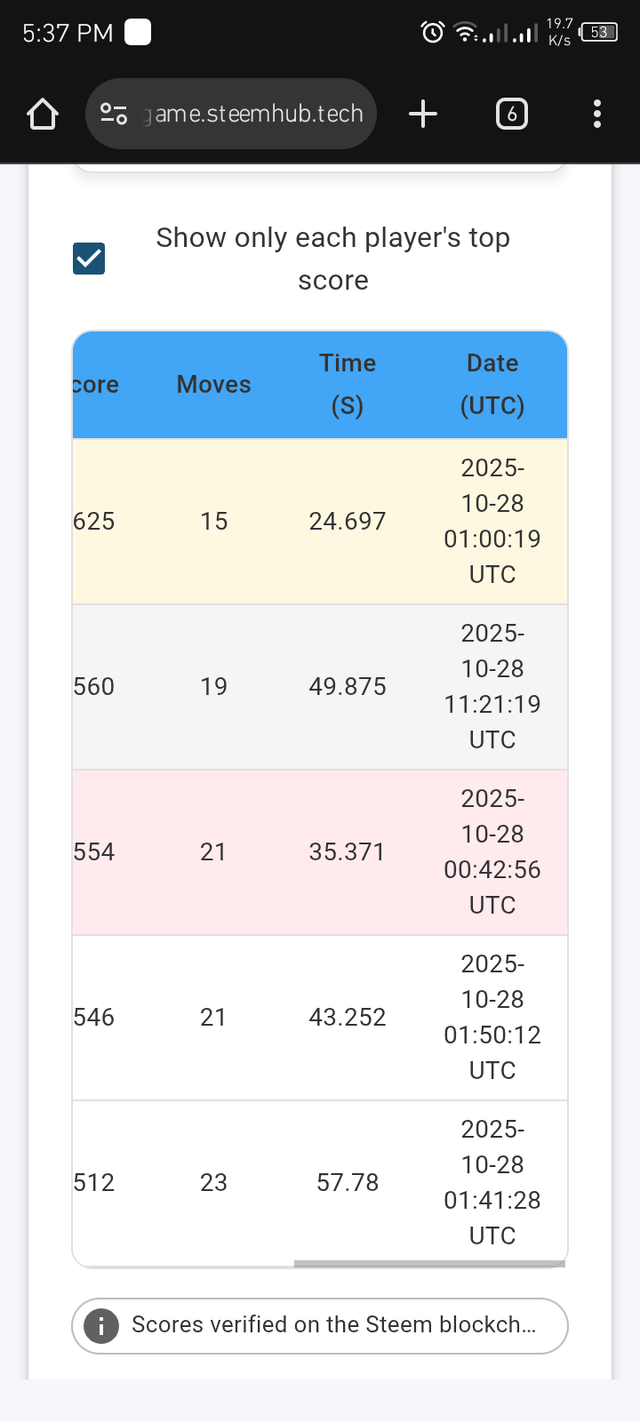640x1422 pixels.
Task: Sort by the Moves column header
Action: [x=213, y=385]
